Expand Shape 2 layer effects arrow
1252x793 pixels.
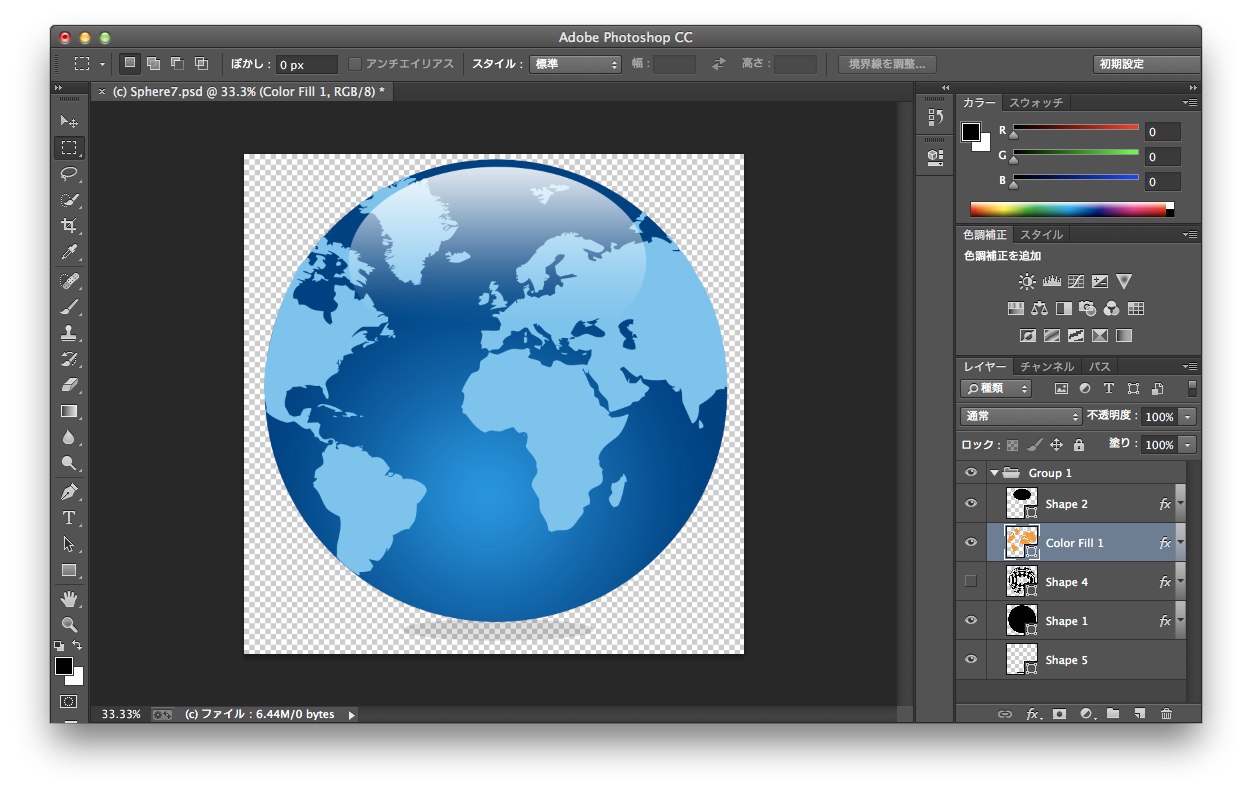1180,504
